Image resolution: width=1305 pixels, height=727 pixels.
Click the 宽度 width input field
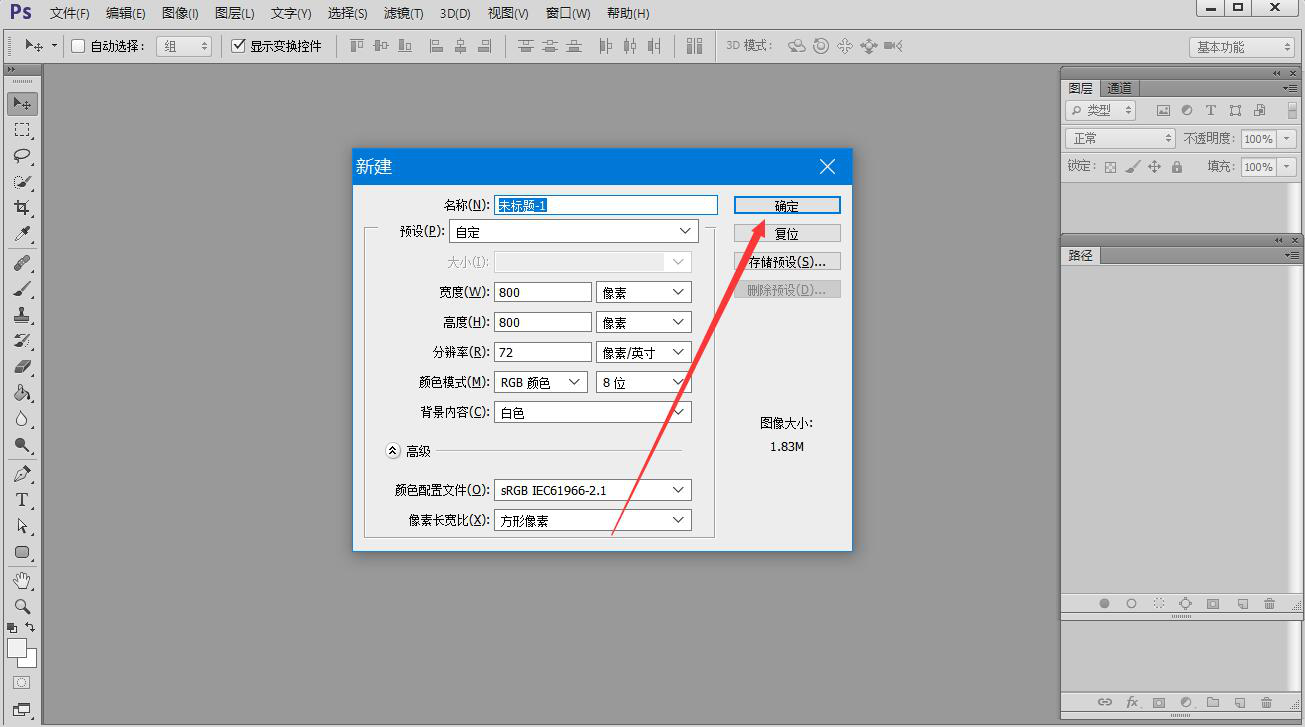coord(542,292)
